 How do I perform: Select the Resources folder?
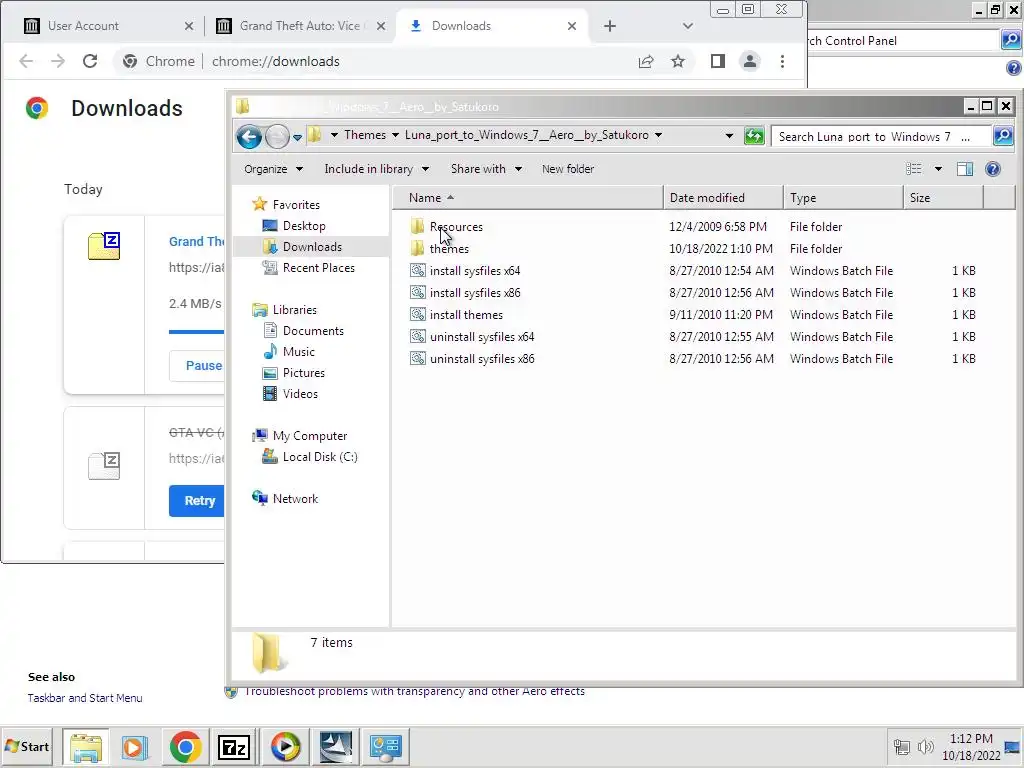tap(456, 227)
